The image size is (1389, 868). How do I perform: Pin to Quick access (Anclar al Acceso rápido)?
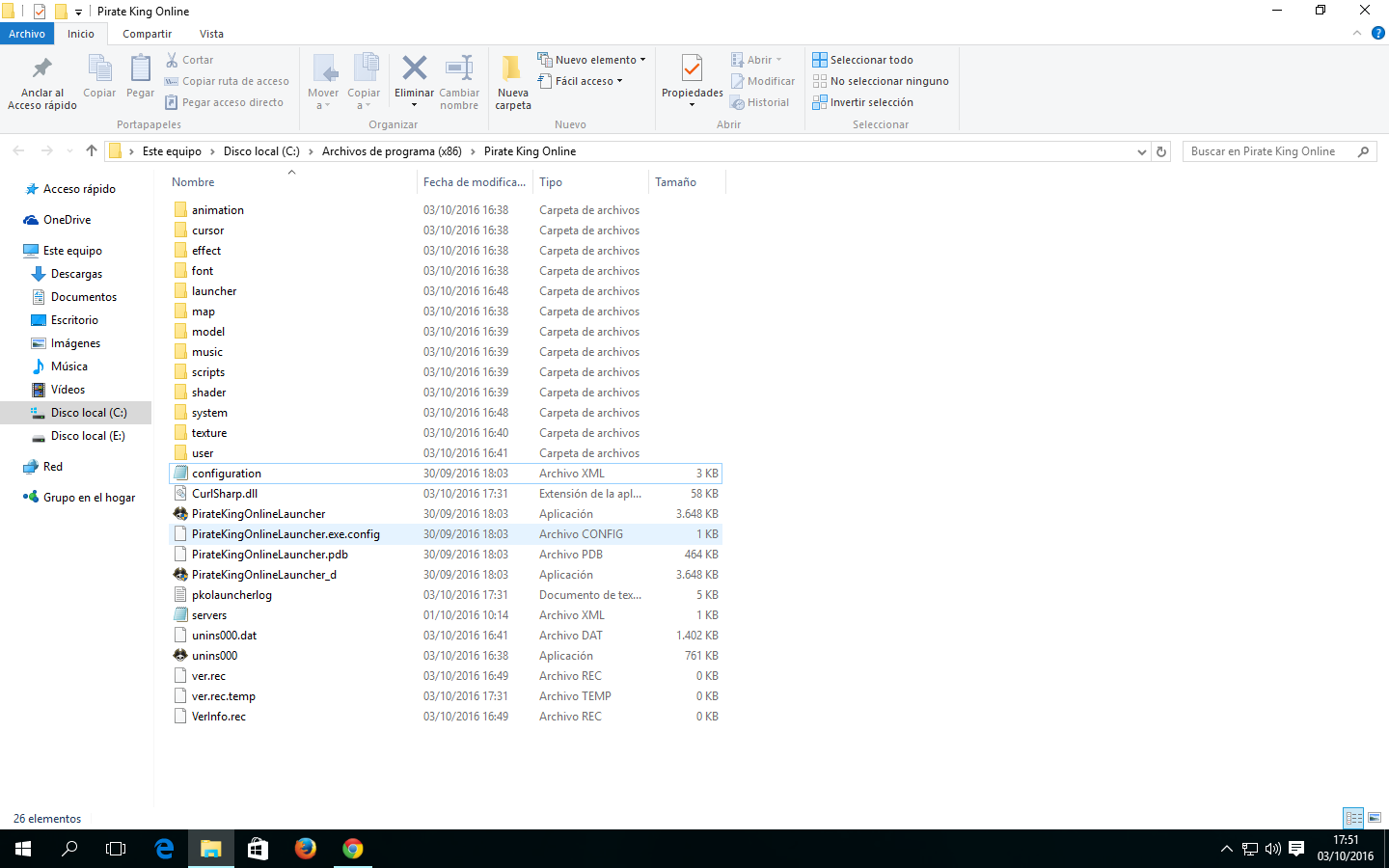[42, 83]
